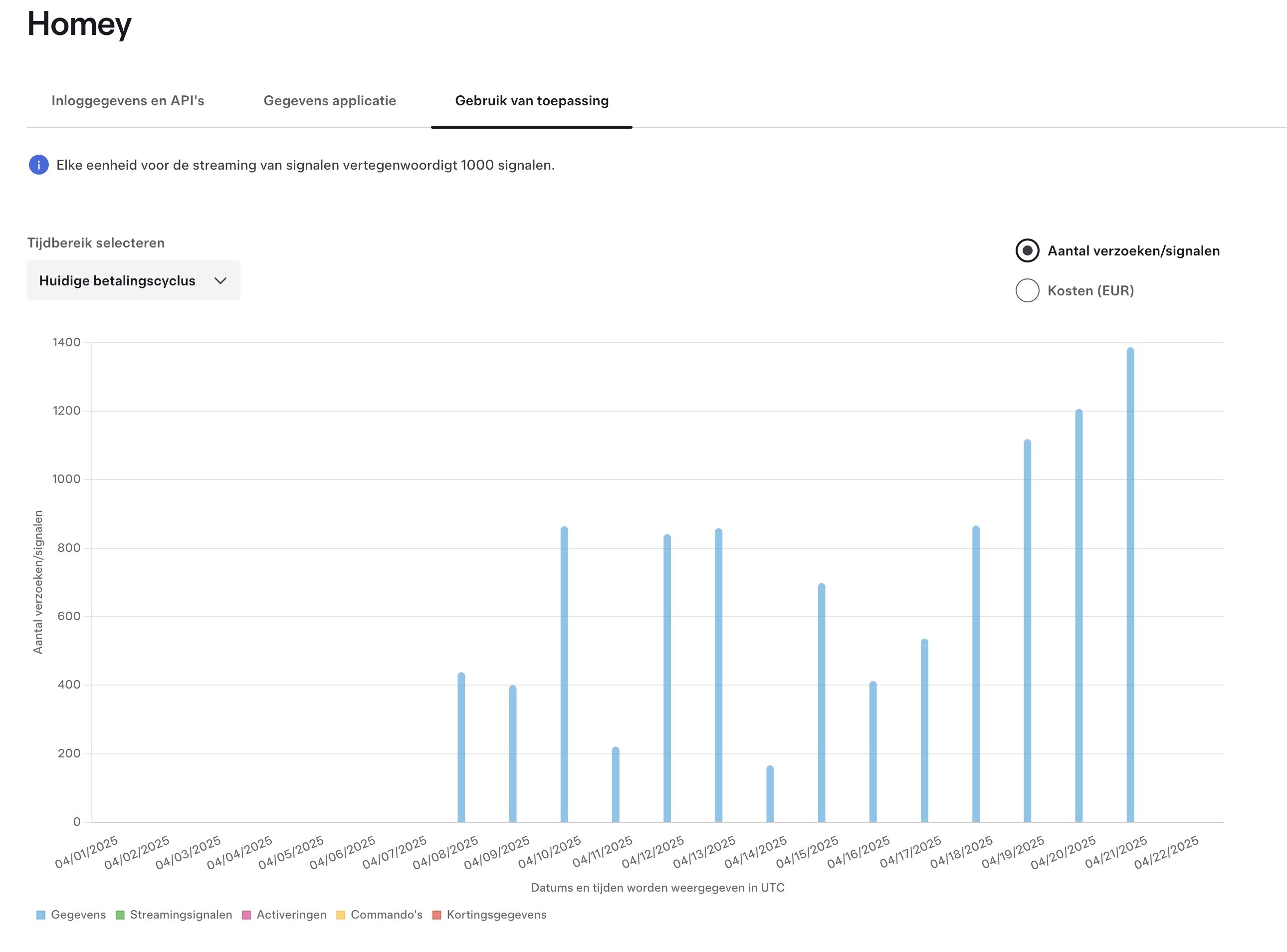Click the 04/19/2025 data bar
This screenshot has height=952, width=1287.
pos(1027,631)
